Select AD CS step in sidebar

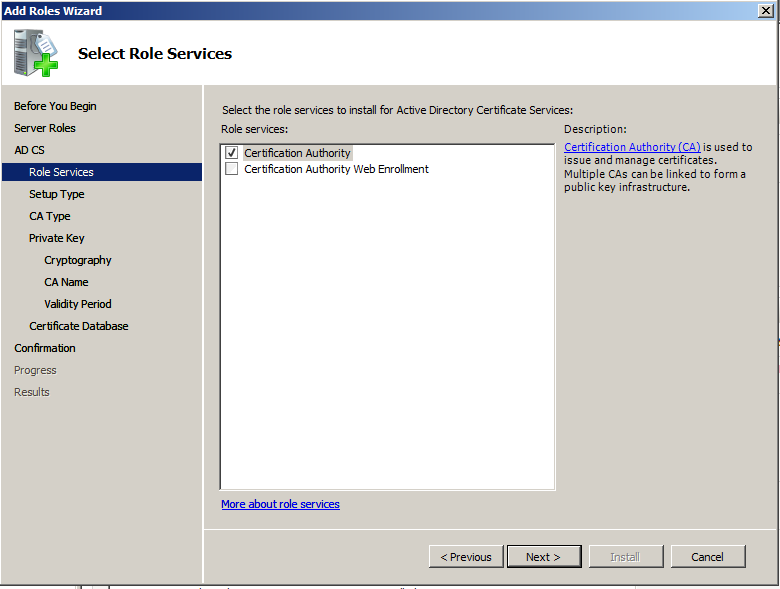[29, 150]
